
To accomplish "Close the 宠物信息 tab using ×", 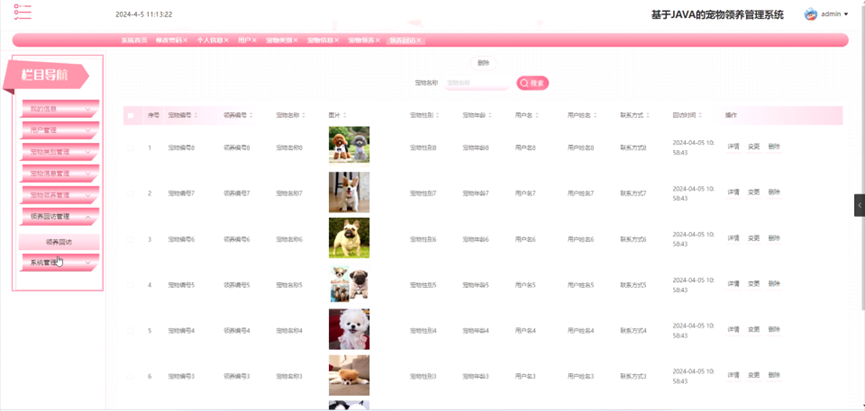I will click(x=337, y=40).
